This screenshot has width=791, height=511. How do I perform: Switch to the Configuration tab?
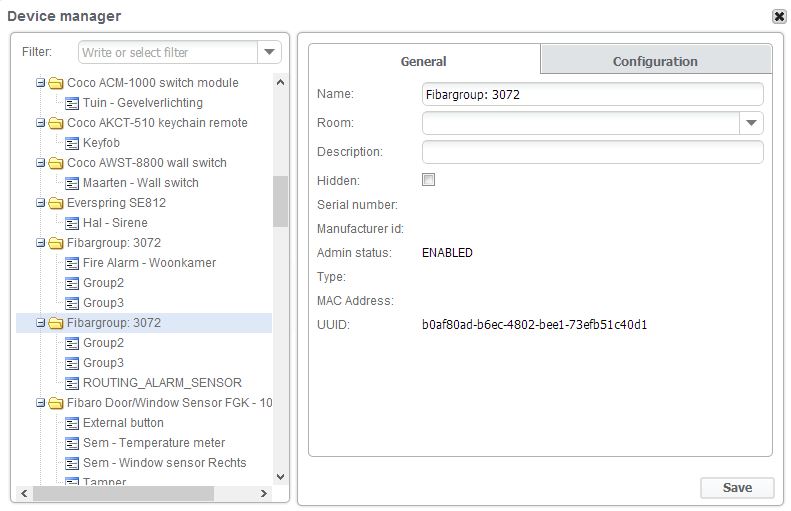(x=655, y=61)
